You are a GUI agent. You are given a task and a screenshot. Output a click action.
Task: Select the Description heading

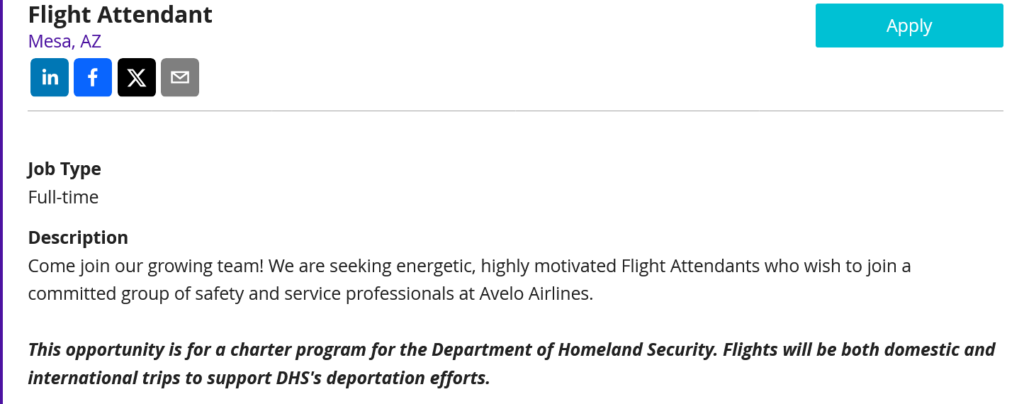coord(78,237)
